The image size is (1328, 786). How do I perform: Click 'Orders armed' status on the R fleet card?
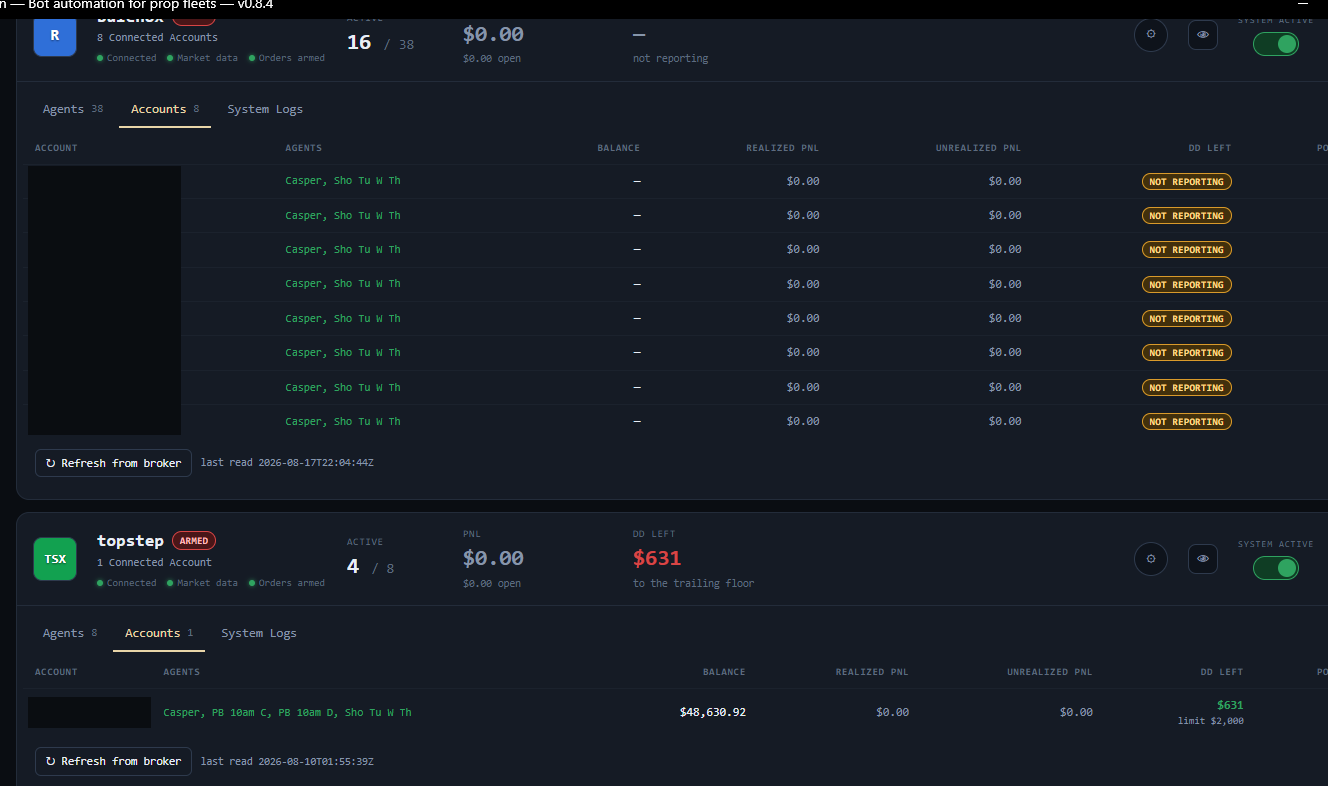point(287,58)
